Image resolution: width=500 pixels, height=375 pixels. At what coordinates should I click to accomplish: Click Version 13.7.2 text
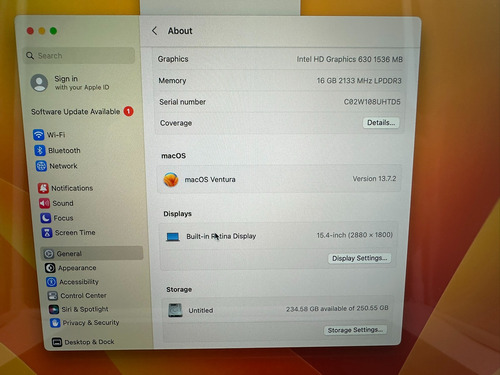pos(374,179)
